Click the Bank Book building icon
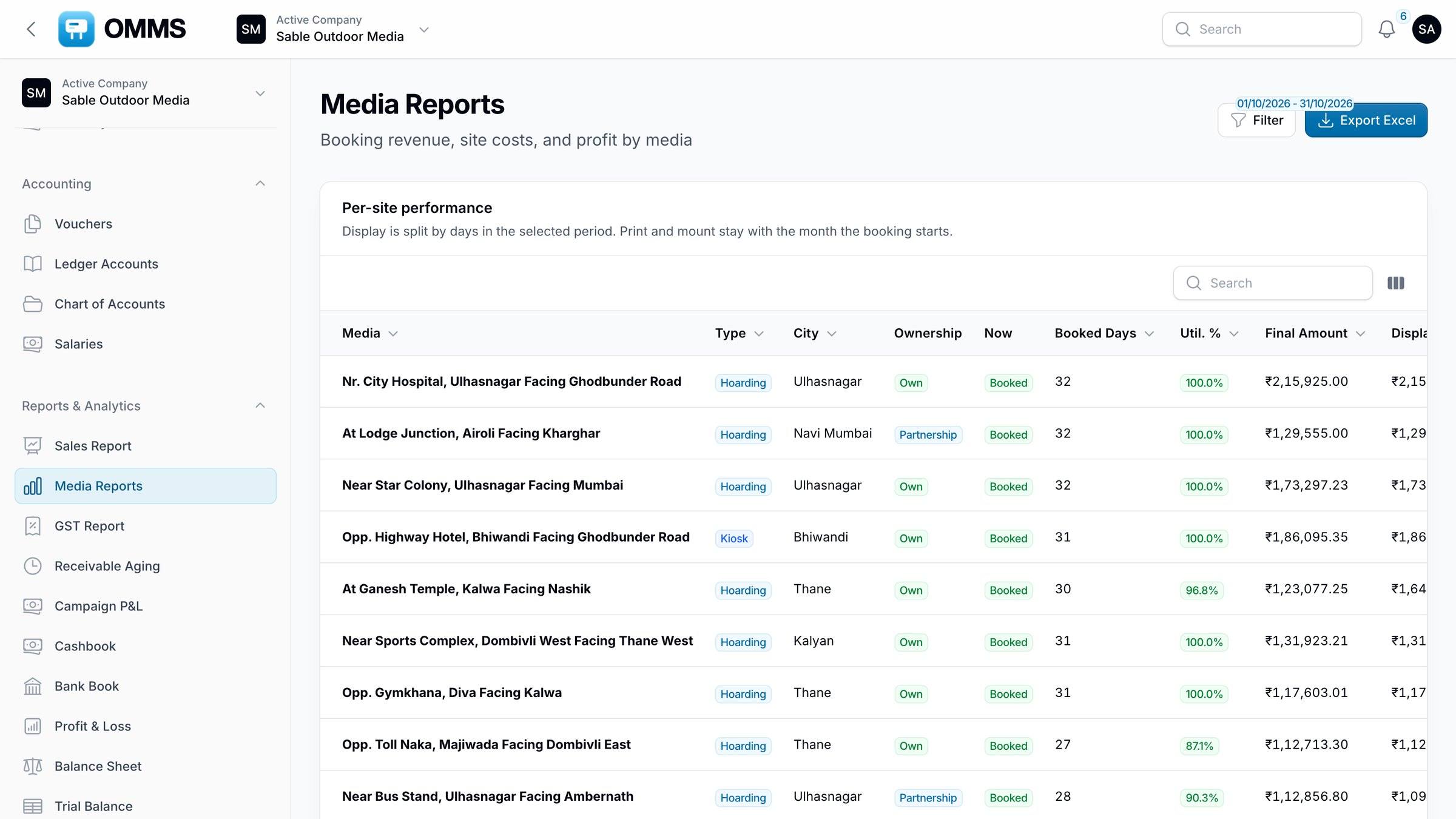1456x819 pixels. [33, 686]
